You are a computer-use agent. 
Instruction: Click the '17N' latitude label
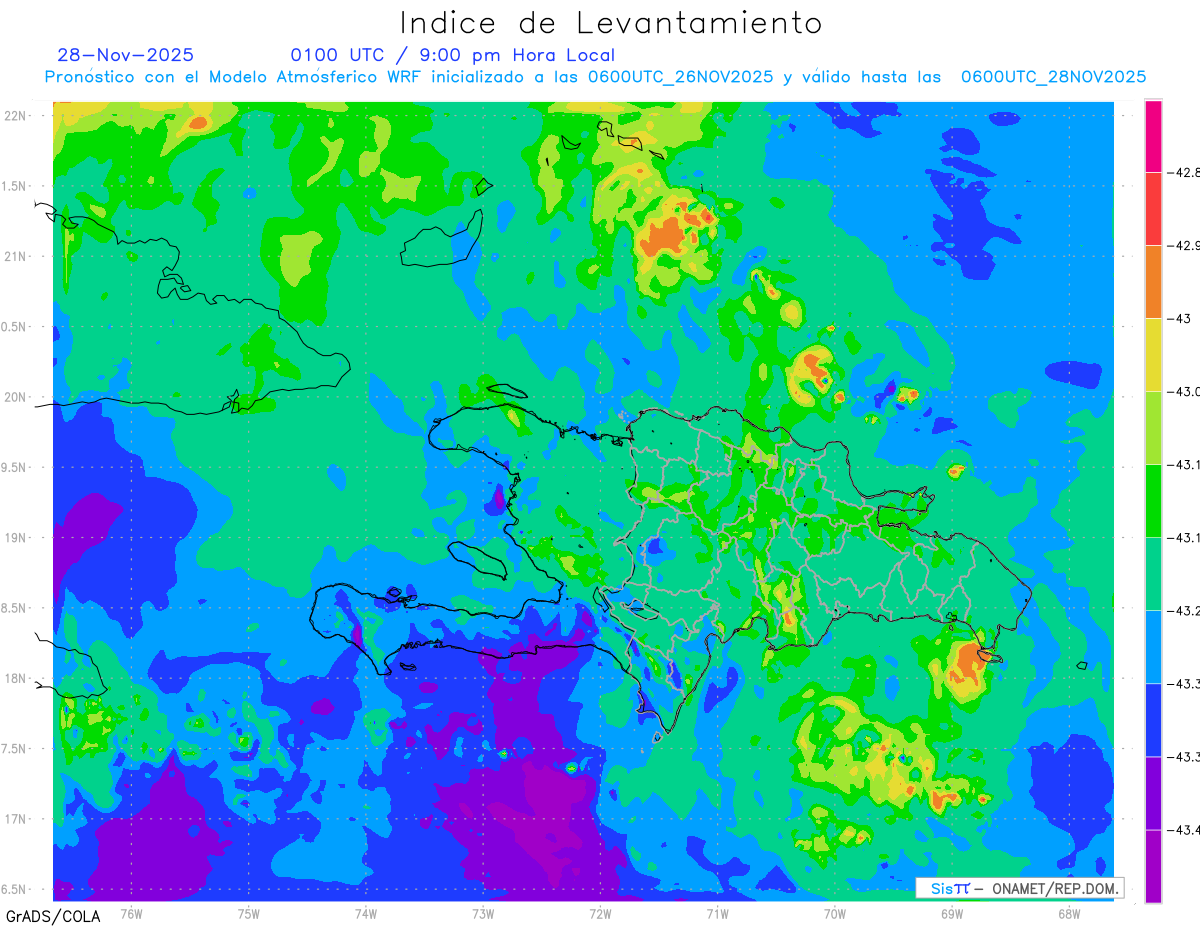pos(15,819)
